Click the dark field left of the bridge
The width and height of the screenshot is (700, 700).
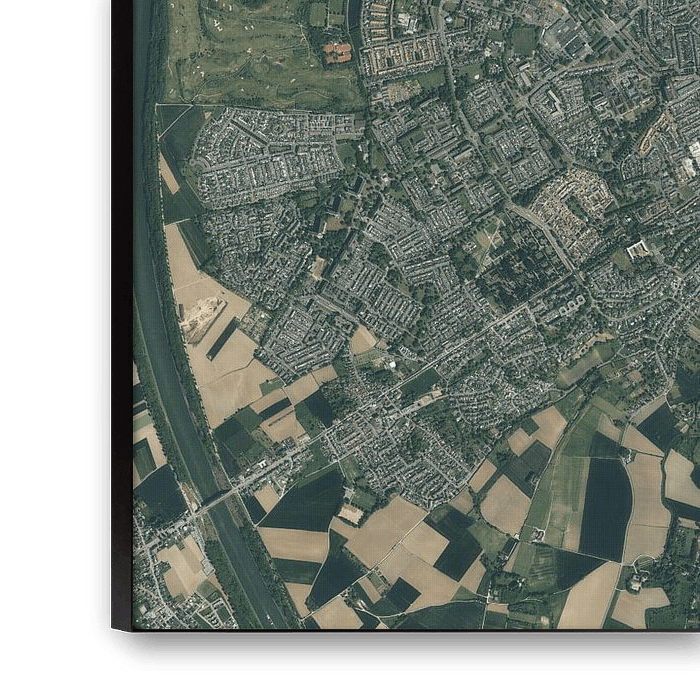pyautogui.click(x=160, y=493)
